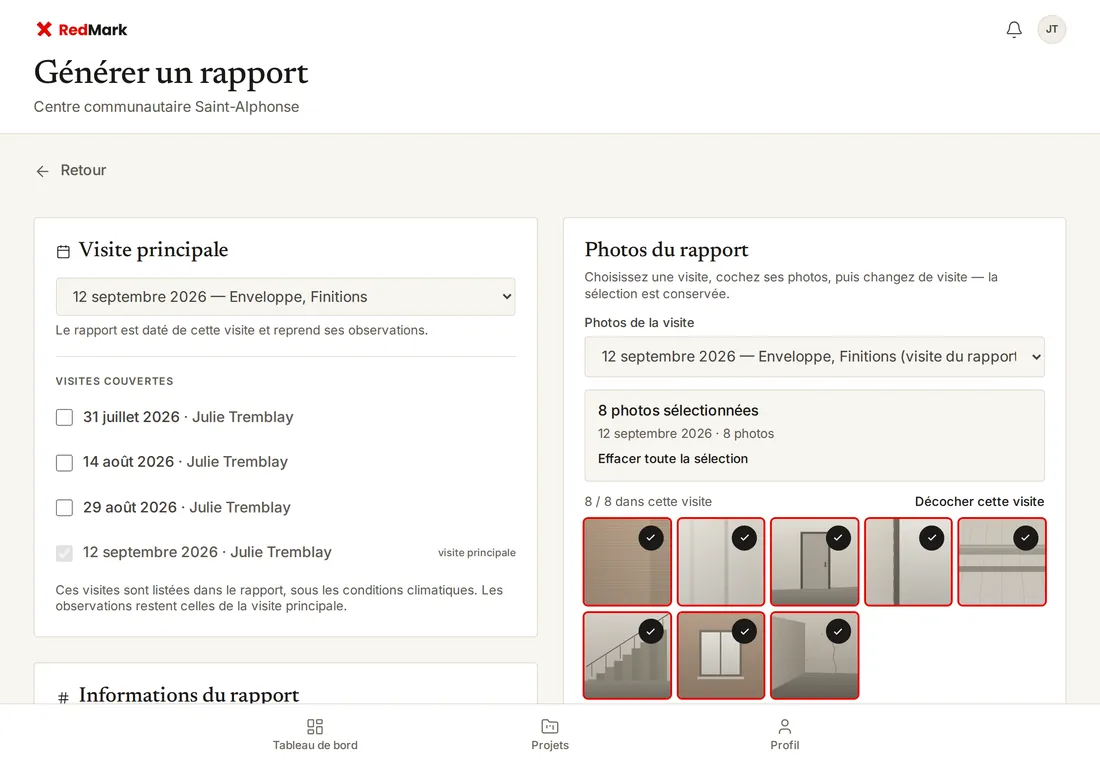Screen dimensions: 1100x764
Task: Click the disabled 12 septembre 2026 checkbox
Action: 65,553
